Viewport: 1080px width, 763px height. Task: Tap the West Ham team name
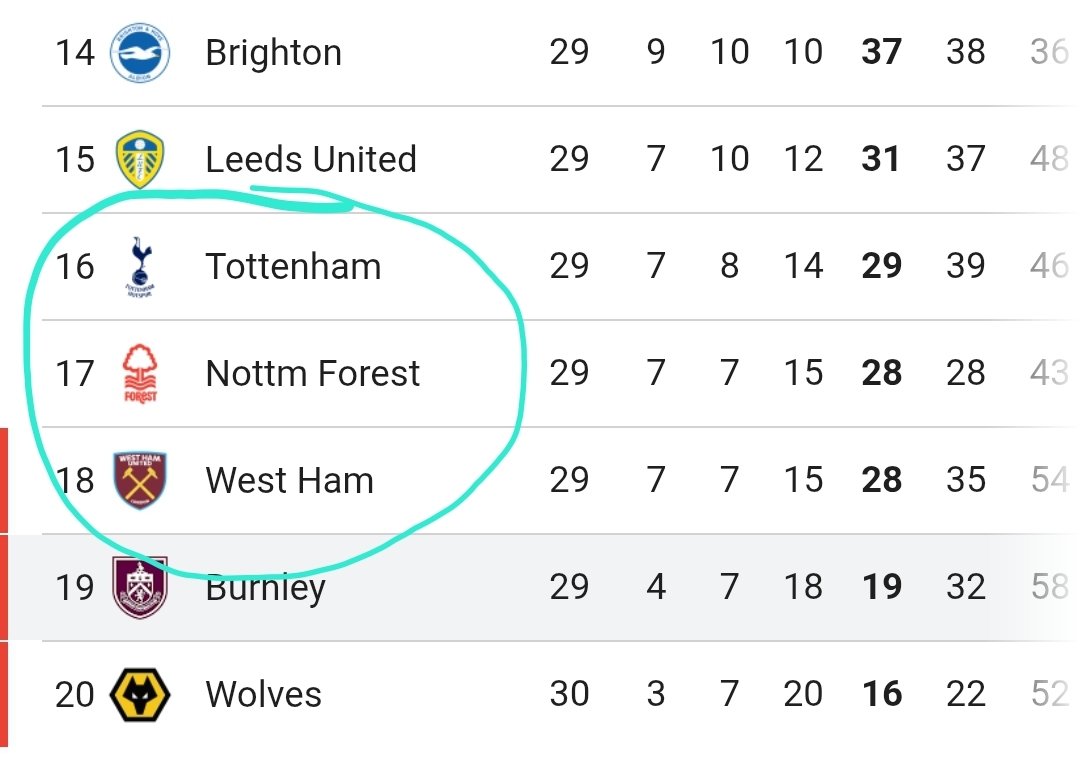289,481
